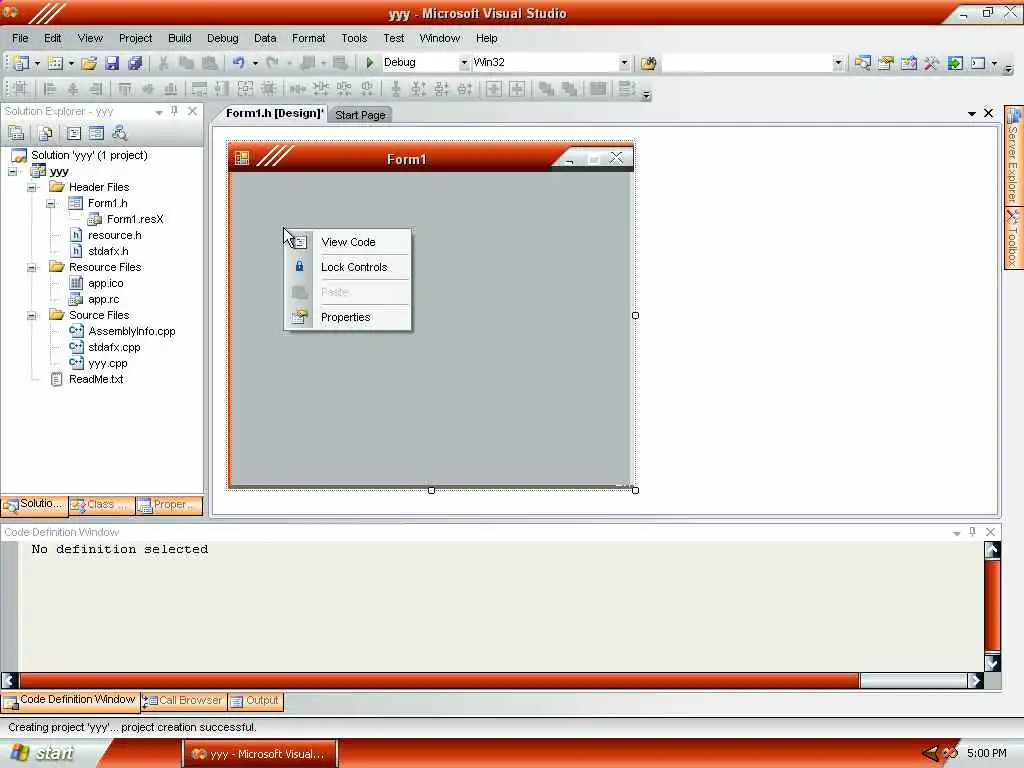
Task: Click the Code Definition vertical scroll up arrow
Action: [992, 551]
